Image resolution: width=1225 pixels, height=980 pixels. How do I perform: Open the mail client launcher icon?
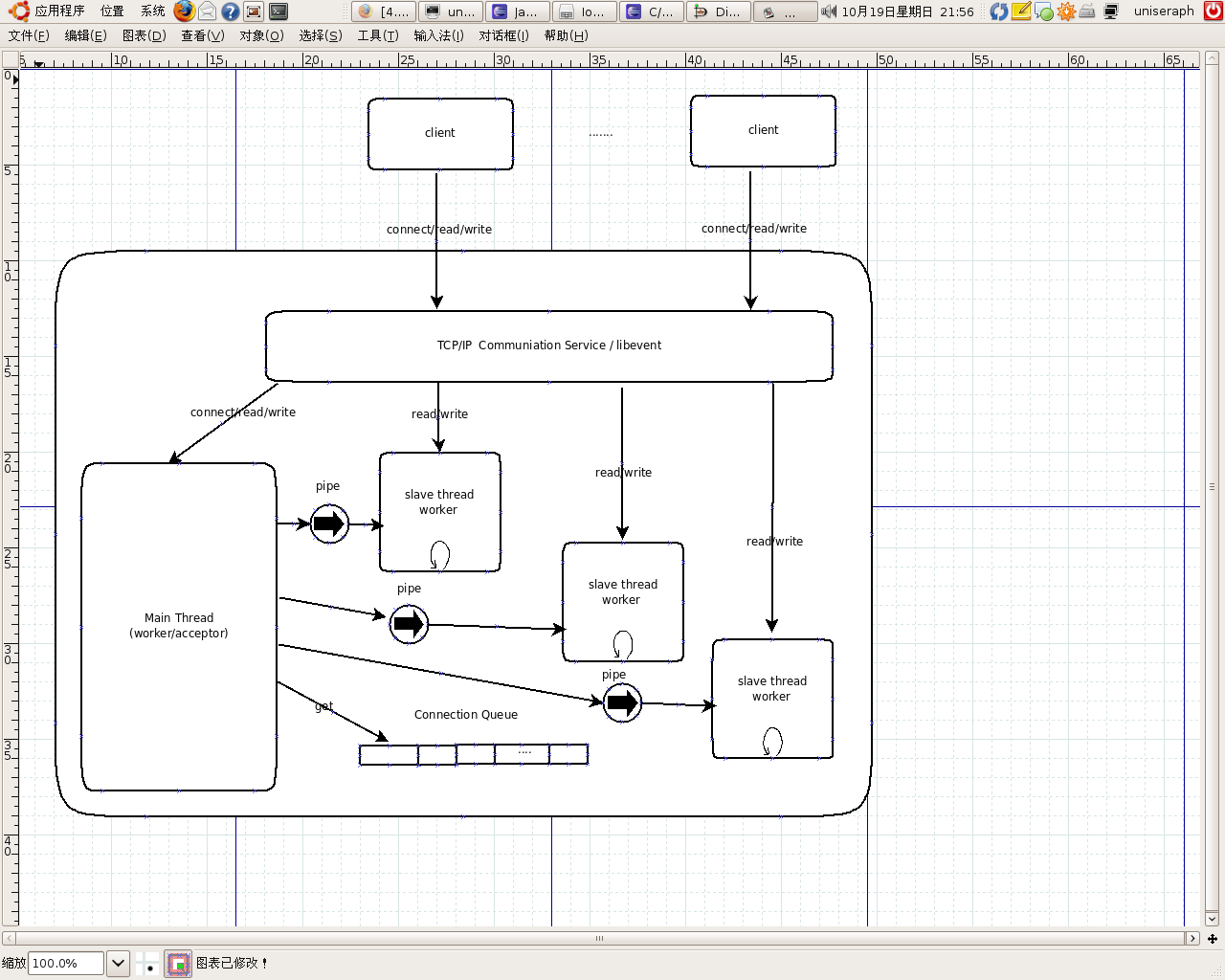pyautogui.click(x=207, y=11)
